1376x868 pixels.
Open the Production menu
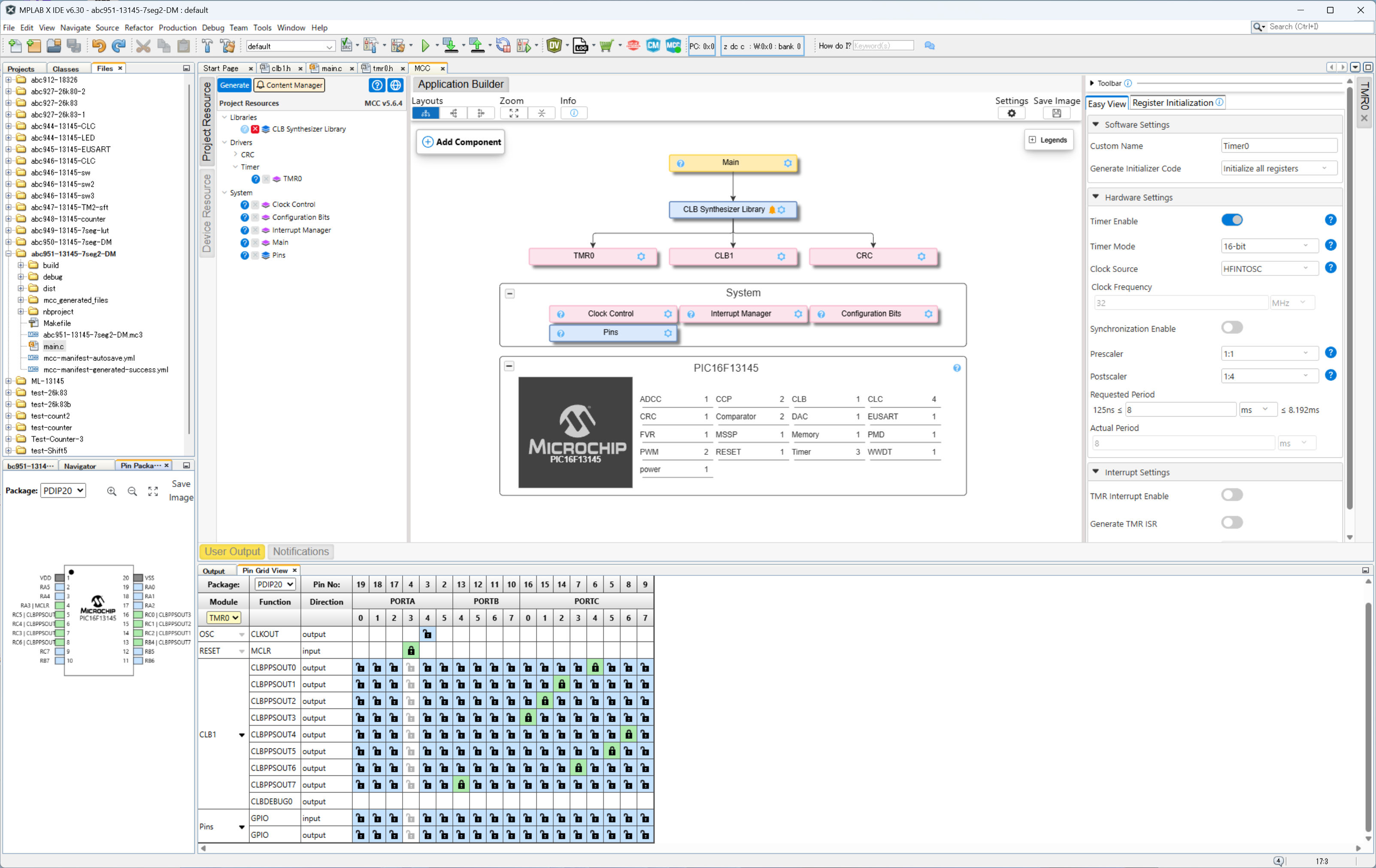pyautogui.click(x=177, y=27)
